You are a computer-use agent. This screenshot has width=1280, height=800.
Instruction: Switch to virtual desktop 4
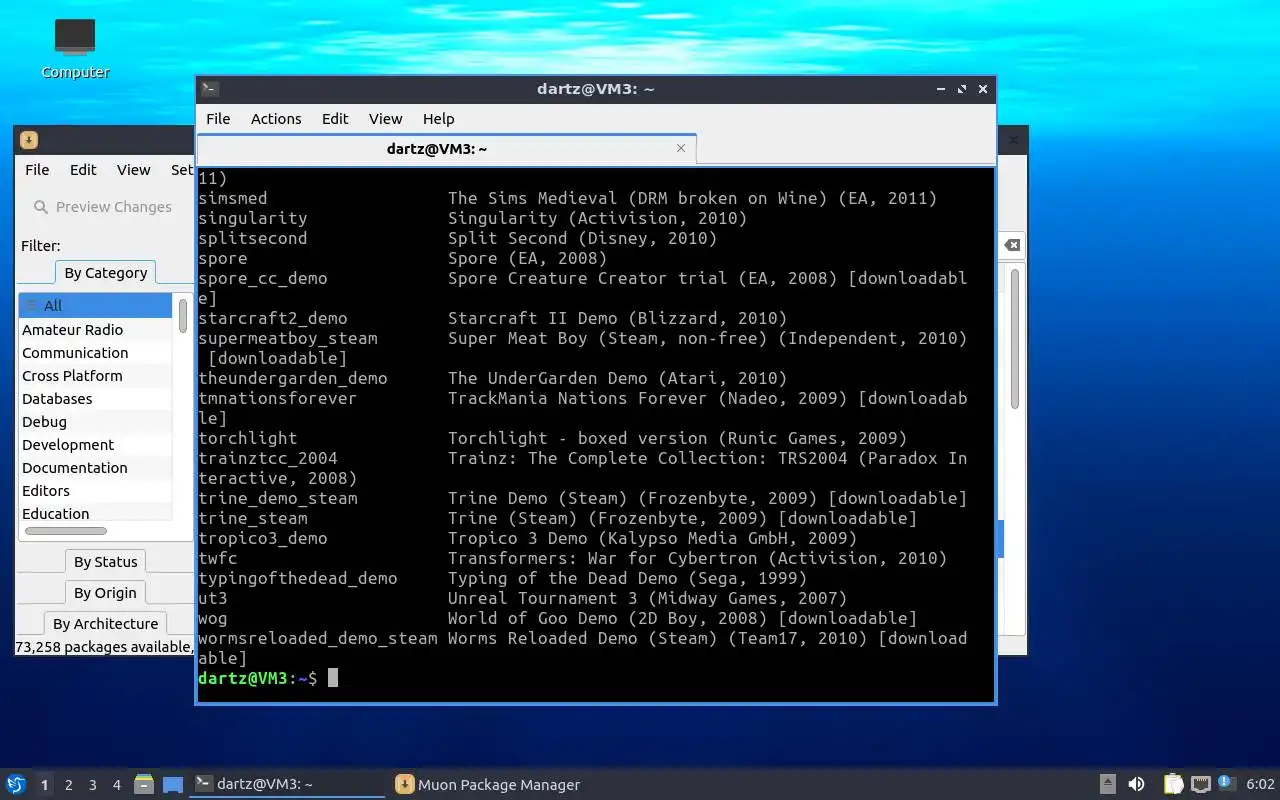117,785
